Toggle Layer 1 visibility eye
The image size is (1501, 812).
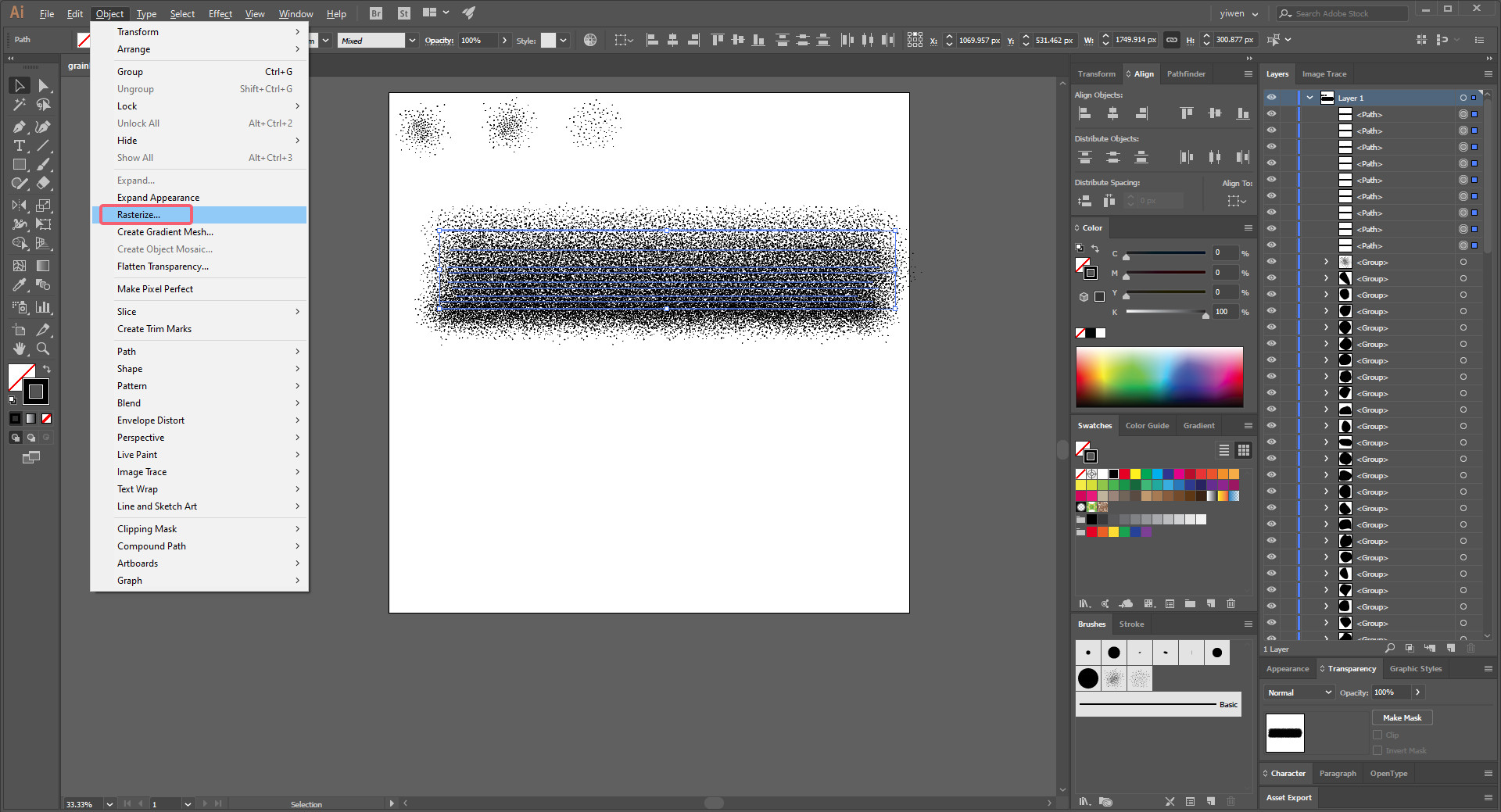(1271, 98)
